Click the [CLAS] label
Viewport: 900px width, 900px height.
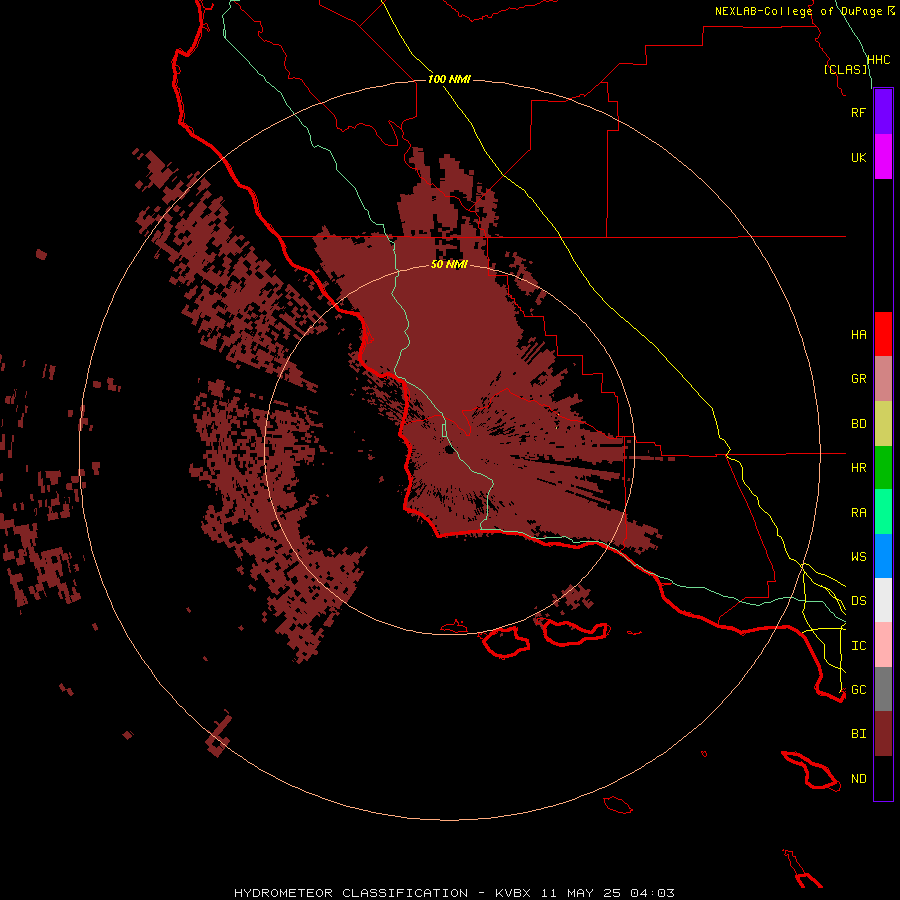(x=845, y=70)
